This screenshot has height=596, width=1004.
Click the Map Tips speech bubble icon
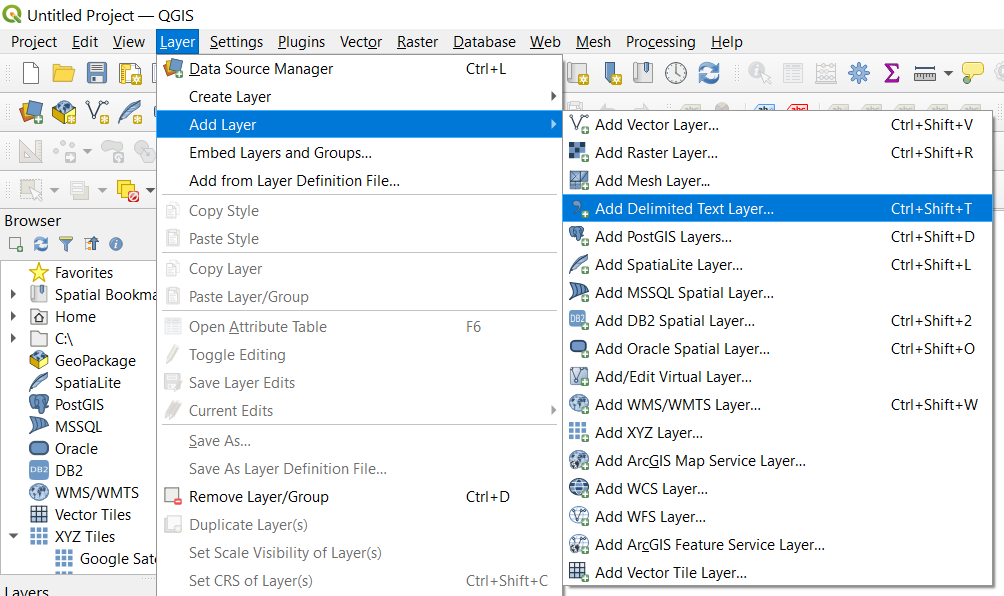pos(972,72)
